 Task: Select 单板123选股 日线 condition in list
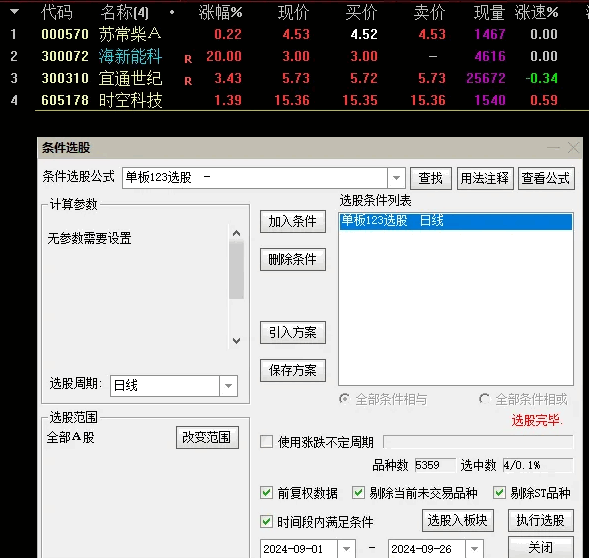click(456, 221)
